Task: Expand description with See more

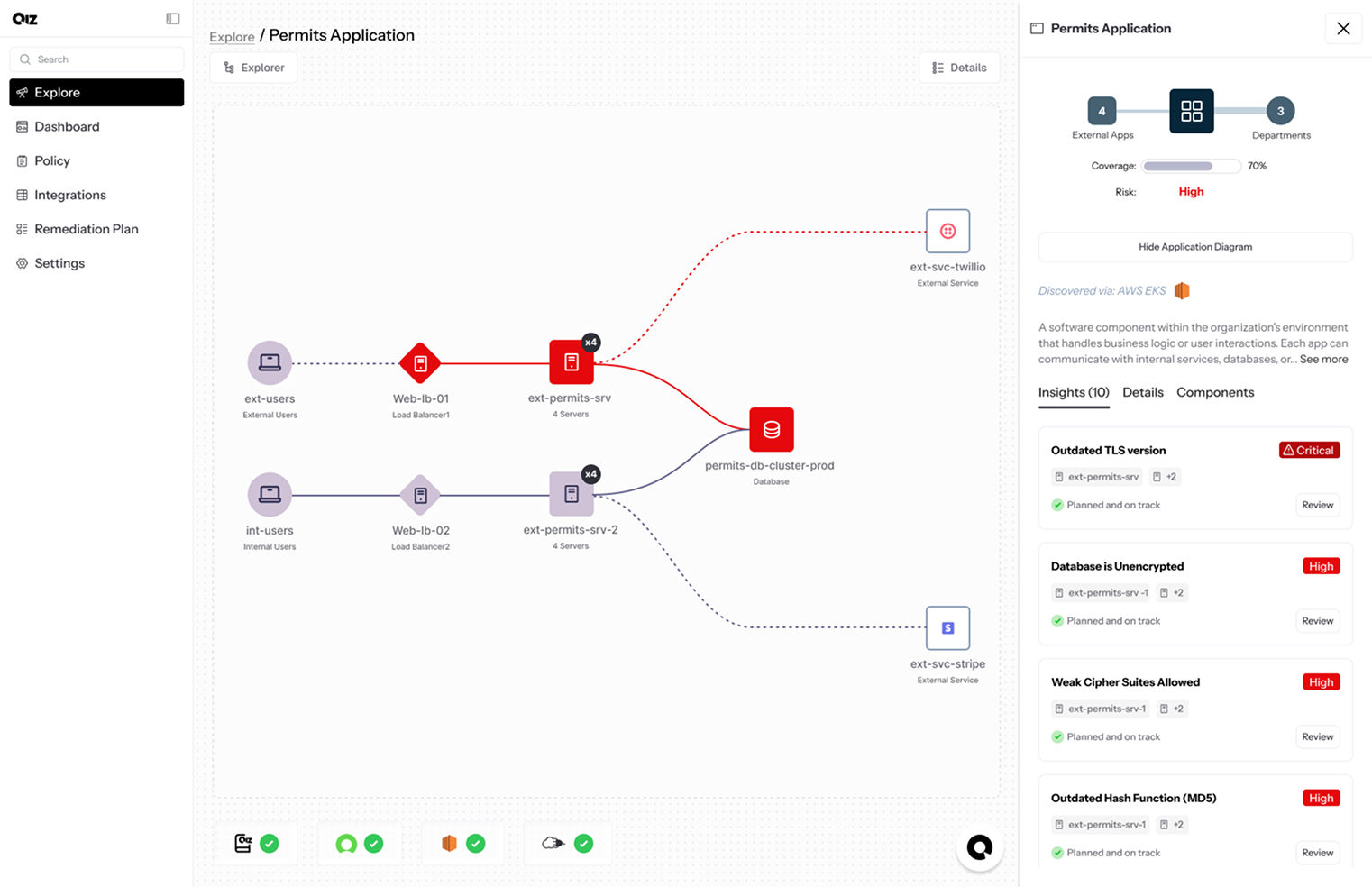Action: coord(1323,359)
